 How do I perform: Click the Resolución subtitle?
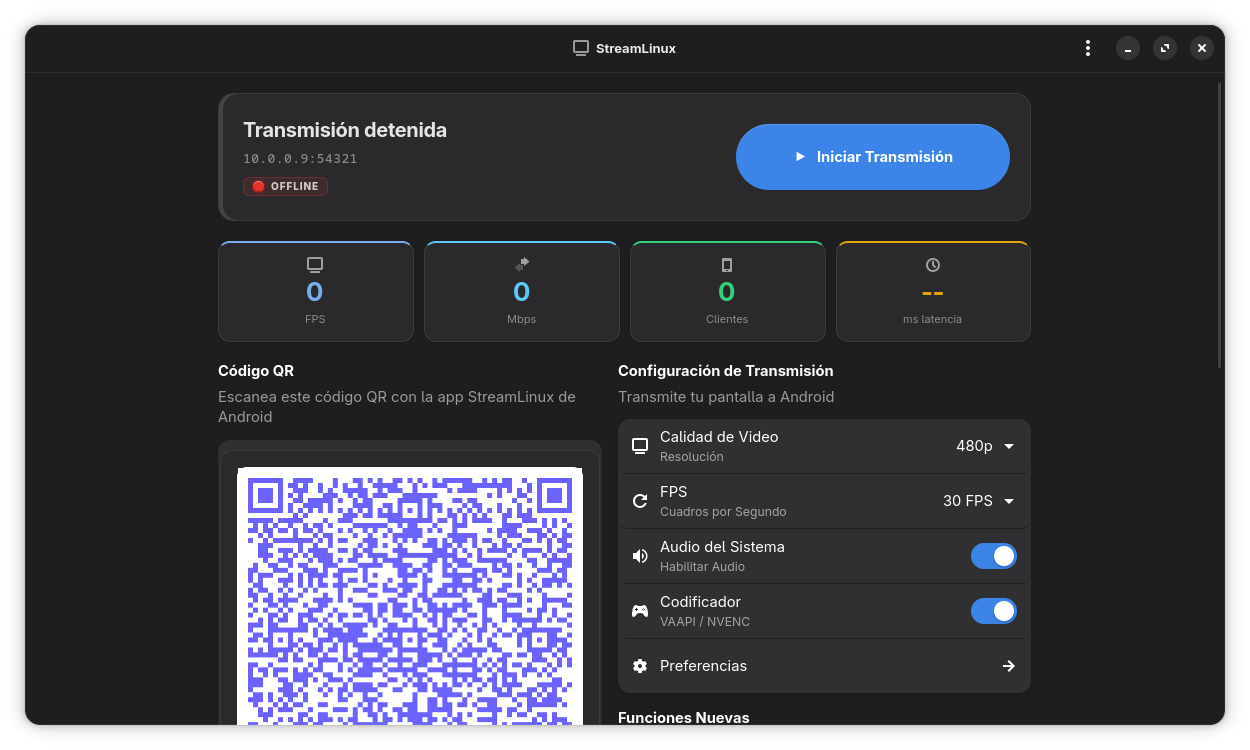point(691,457)
